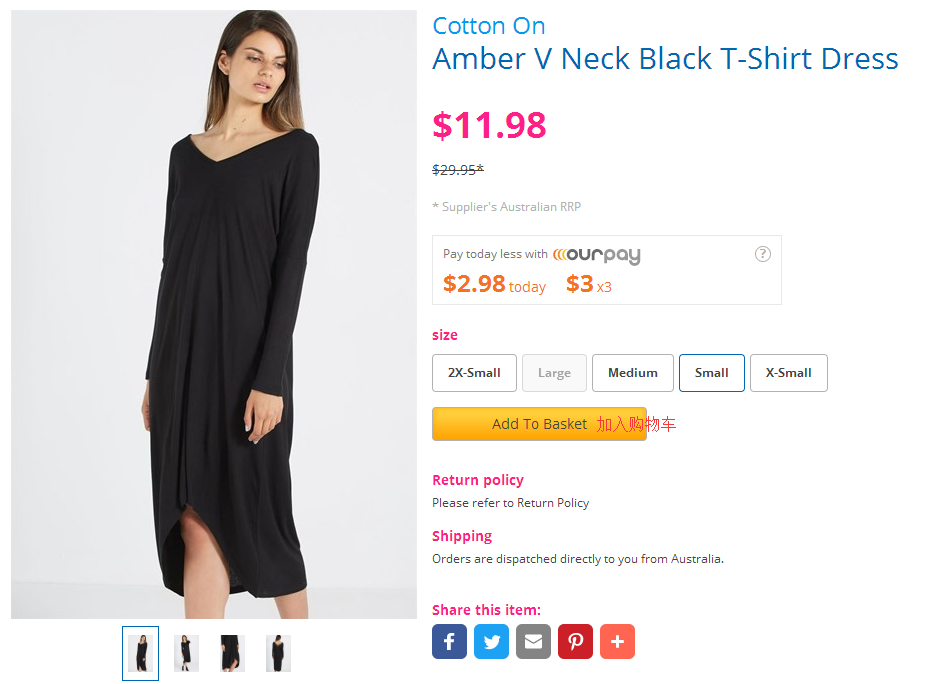941x684 pixels.
Task: View first dress thumbnail
Action: click(x=140, y=653)
